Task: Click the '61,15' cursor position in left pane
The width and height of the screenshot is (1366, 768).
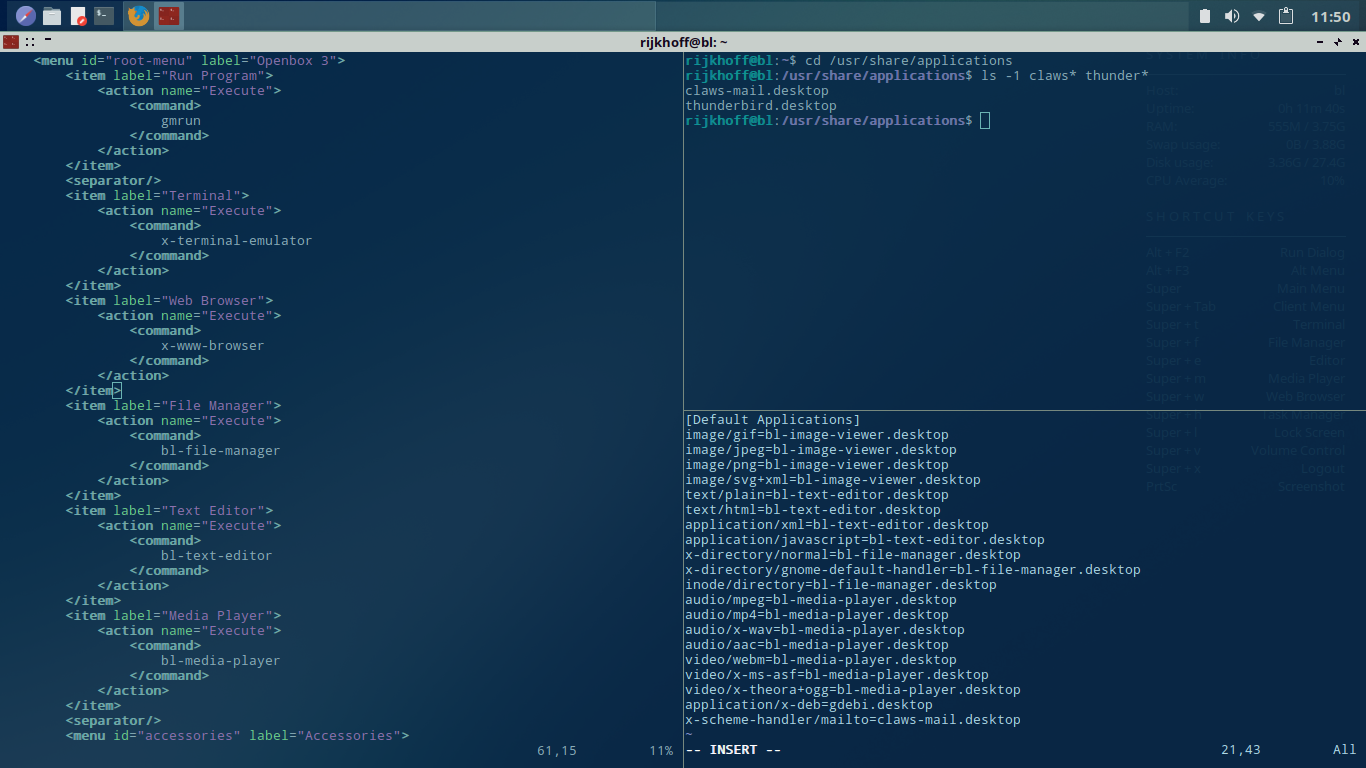Action: tap(557, 750)
